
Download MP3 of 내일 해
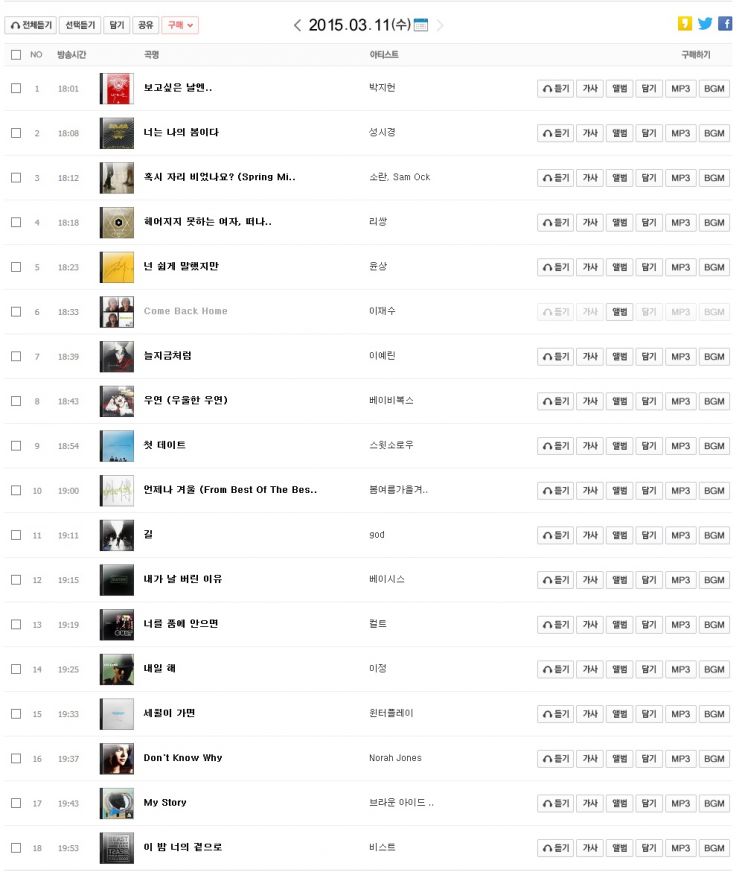tap(680, 670)
